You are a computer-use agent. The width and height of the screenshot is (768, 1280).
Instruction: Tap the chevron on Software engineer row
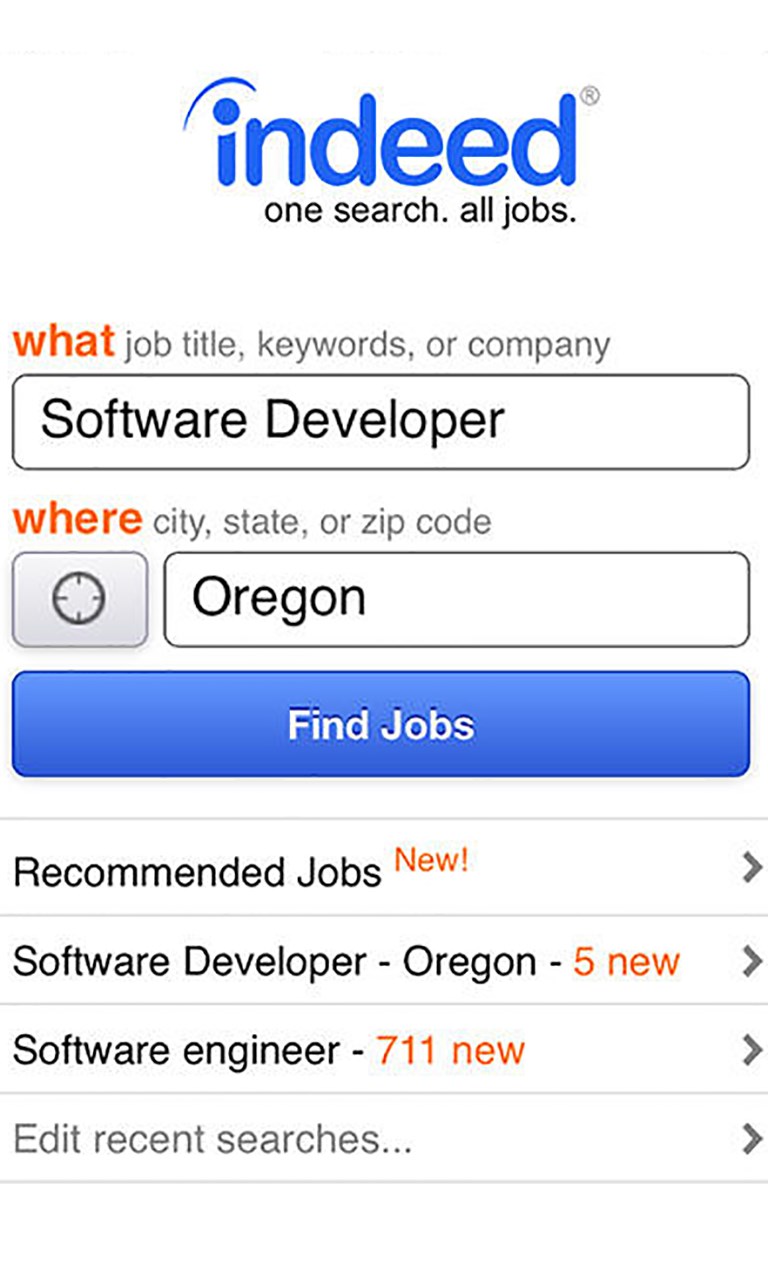tap(752, 1050)
